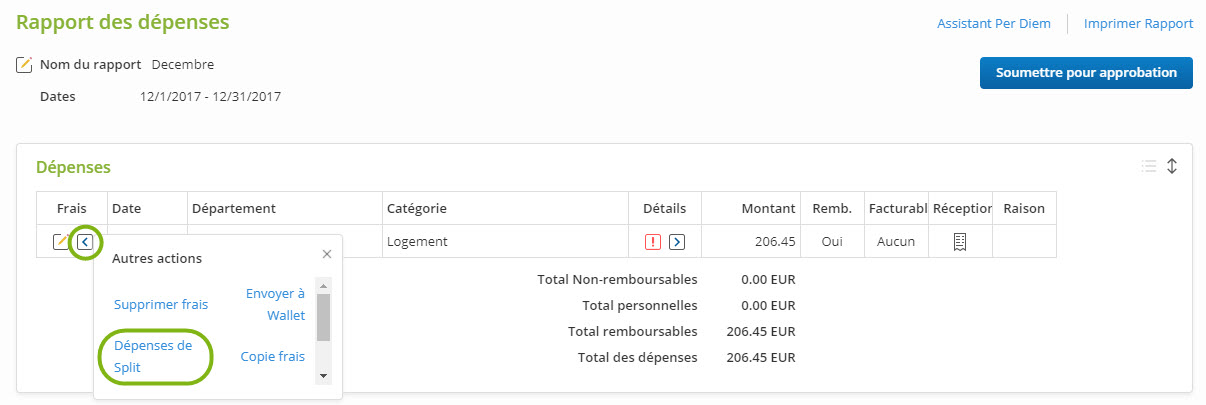Image resolution: width=1206 pixels, height=405 pixels.
Task: Close the Autres actions popup
Action: [327, 254]
